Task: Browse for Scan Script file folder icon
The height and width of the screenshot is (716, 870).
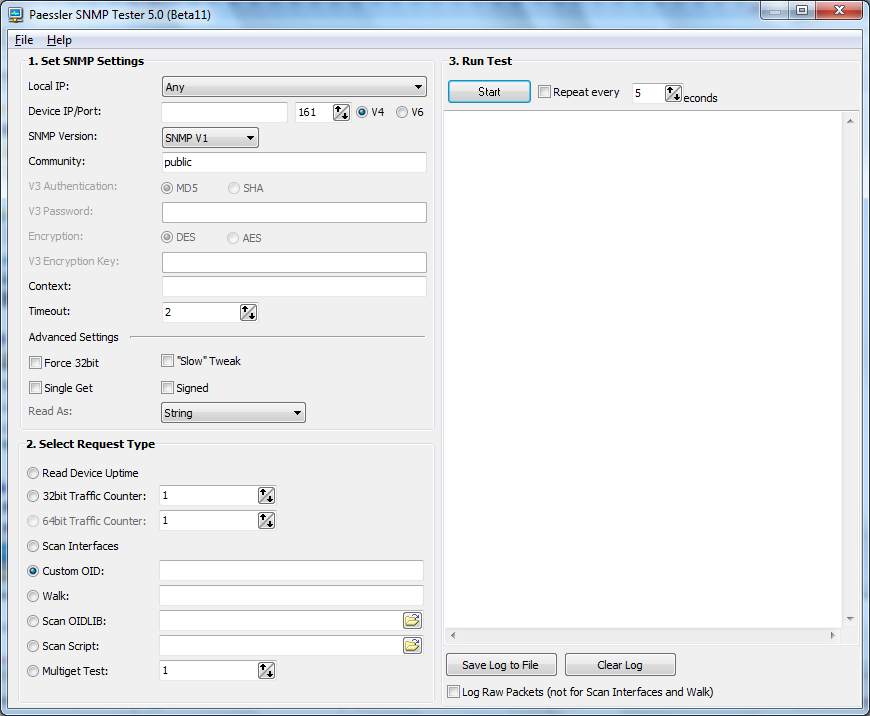Action: coord(412,645)
